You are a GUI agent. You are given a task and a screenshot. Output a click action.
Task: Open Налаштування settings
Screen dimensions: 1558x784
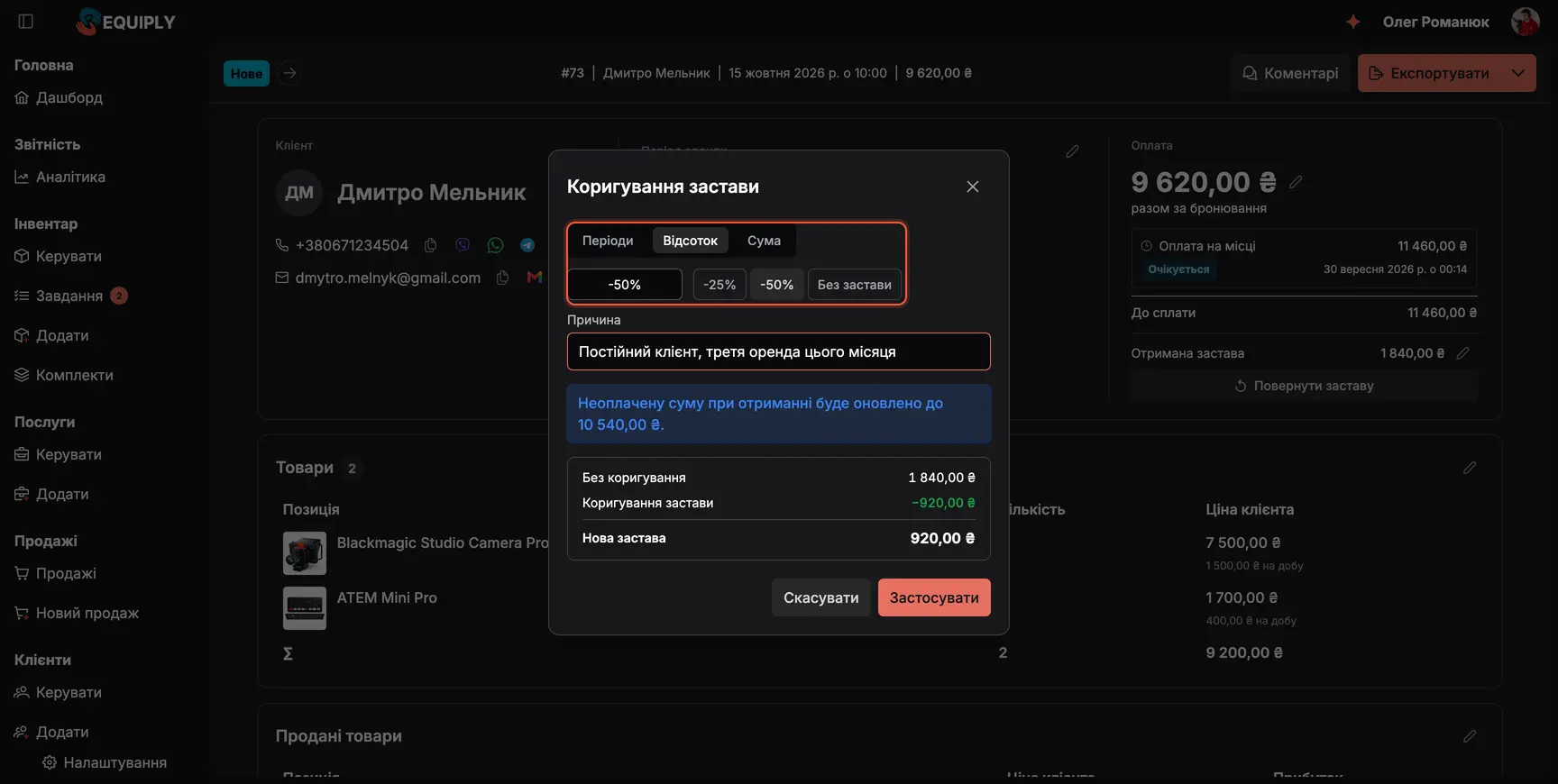tap(105, 762)
